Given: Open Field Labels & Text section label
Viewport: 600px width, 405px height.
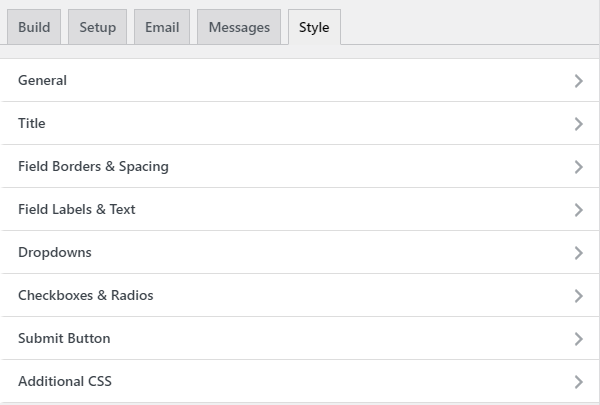Looking at the screenshot, I should pyautogui.click(x=77, y=210).
